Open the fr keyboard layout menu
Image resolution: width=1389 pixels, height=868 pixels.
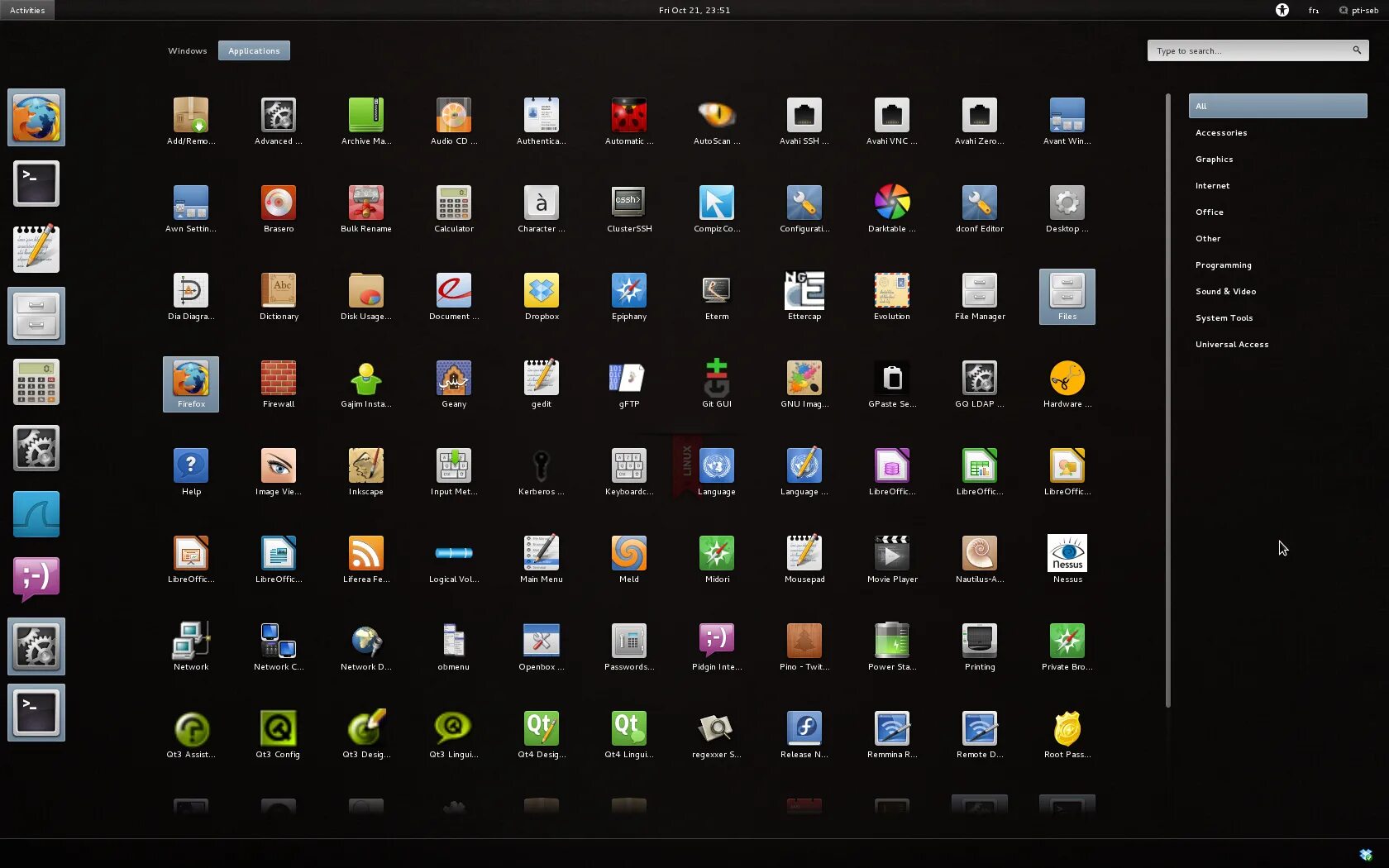[1313, 10]
